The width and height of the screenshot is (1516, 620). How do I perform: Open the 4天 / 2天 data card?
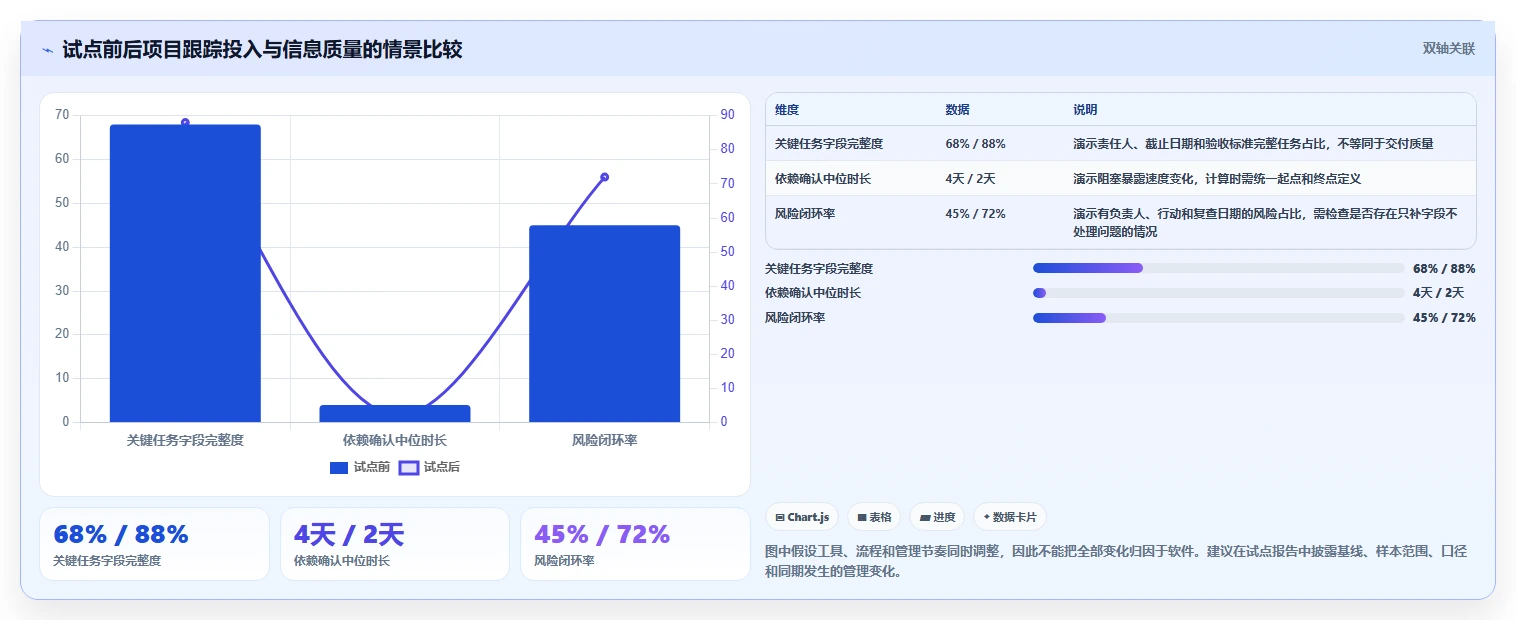point(395,544)
